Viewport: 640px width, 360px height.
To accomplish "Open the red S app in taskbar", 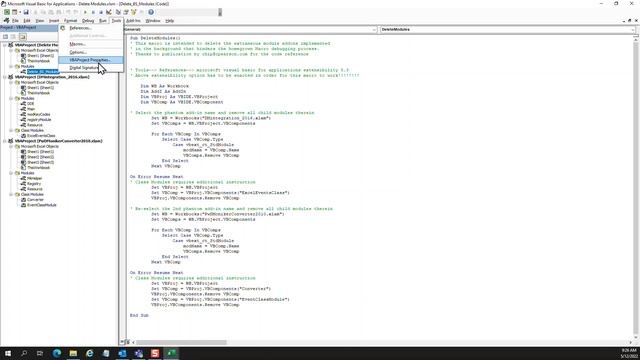I will coord(155,353).
